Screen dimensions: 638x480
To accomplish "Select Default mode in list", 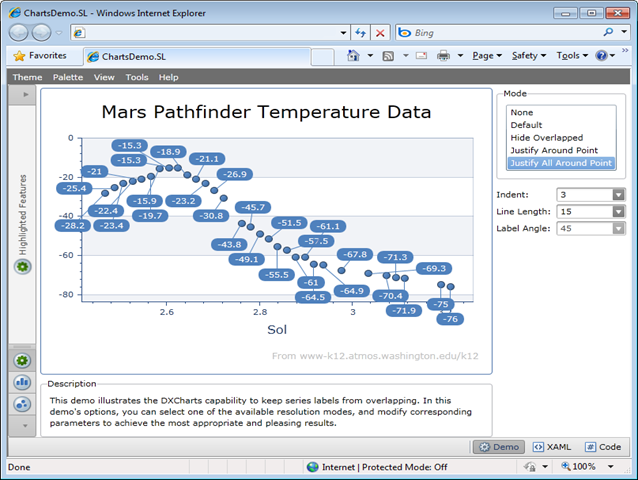I will click(561, 125).
